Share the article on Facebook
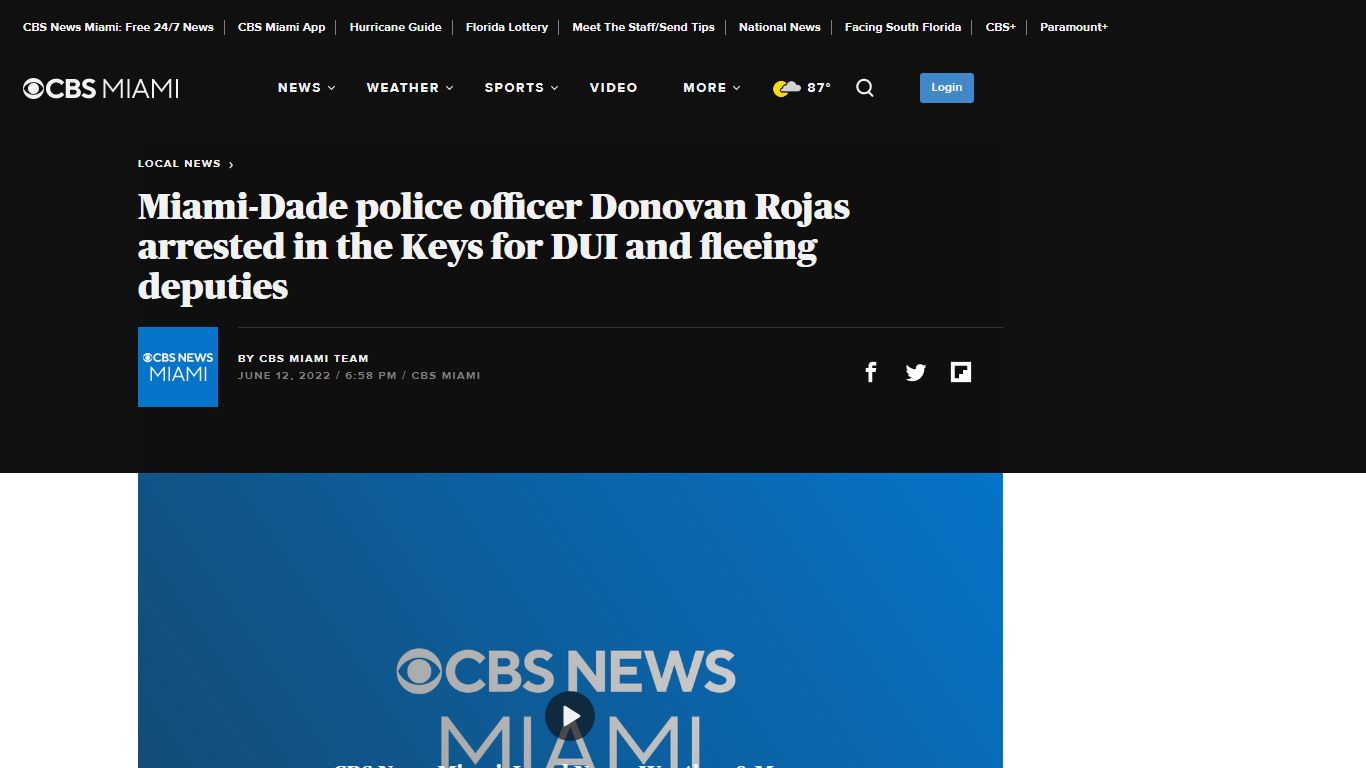This screenshot has height=768, width=1366. click(x=871, y=372)
